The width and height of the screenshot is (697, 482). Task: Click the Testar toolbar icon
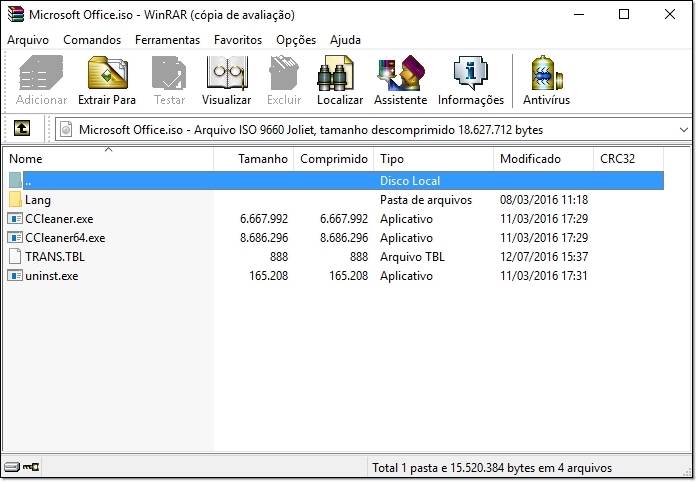tap(169, 72)
